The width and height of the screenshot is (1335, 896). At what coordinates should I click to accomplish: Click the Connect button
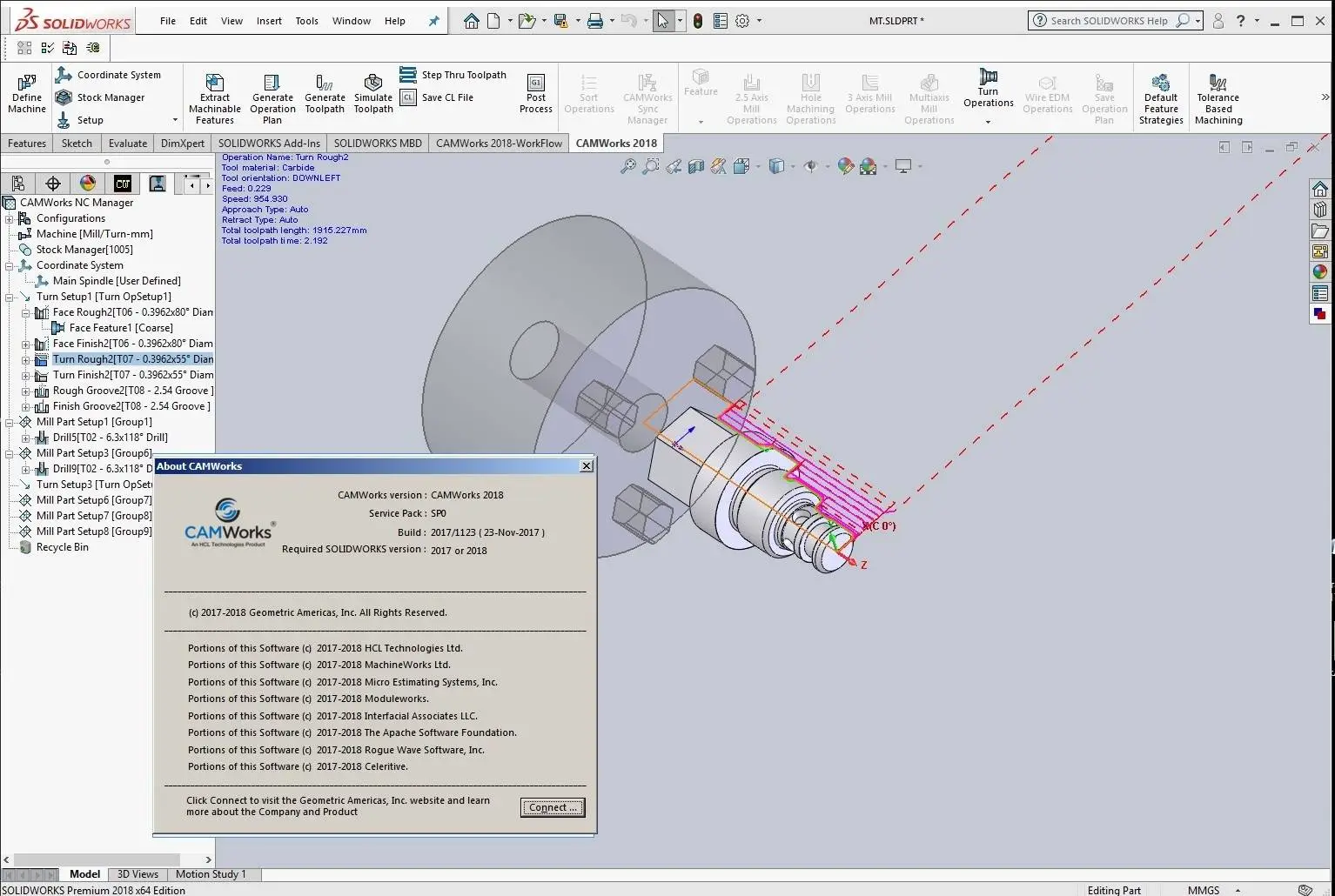coord(553,807)
